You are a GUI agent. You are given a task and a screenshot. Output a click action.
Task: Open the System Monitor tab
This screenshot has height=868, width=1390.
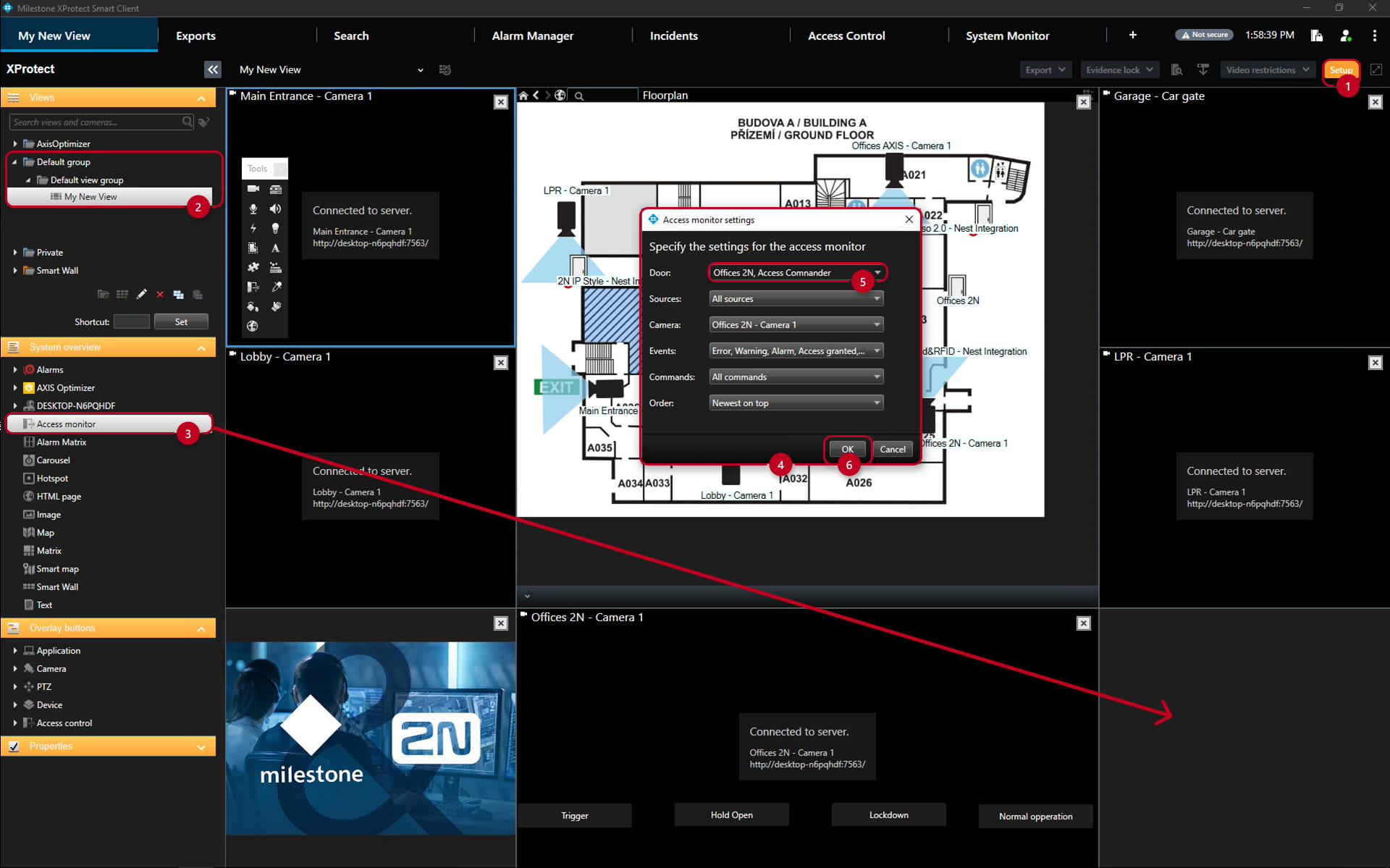[x=1007, y=35]
